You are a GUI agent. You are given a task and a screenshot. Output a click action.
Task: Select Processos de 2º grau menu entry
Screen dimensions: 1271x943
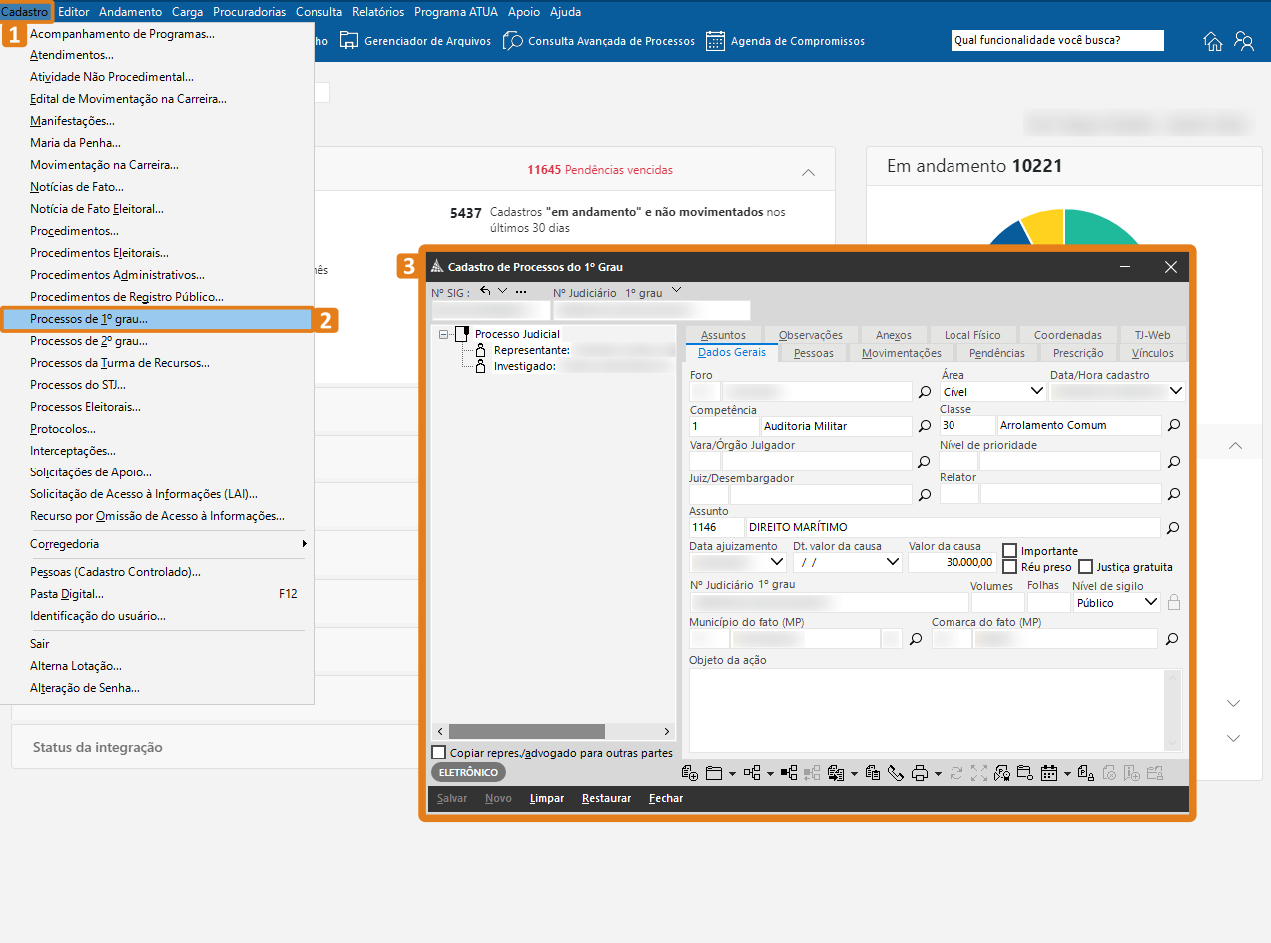(x=89, y=341)
